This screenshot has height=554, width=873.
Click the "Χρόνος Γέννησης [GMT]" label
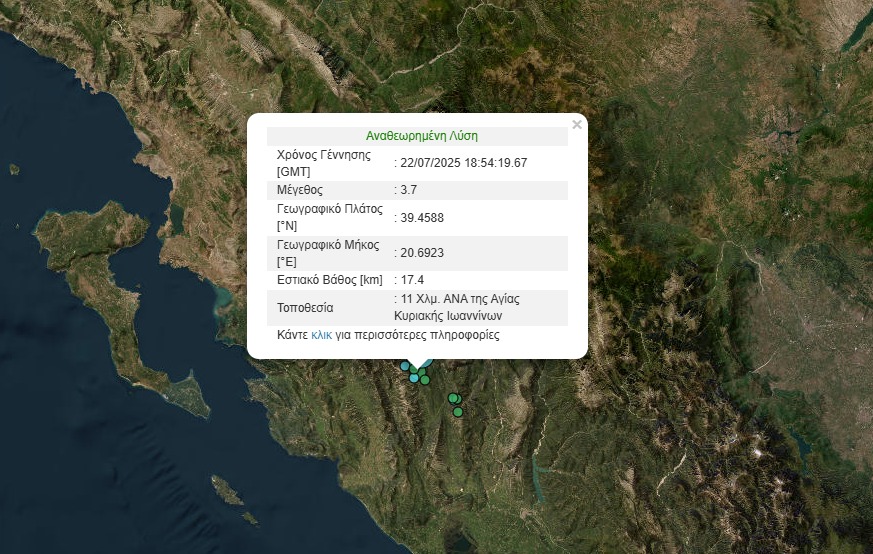click(323, 163)
